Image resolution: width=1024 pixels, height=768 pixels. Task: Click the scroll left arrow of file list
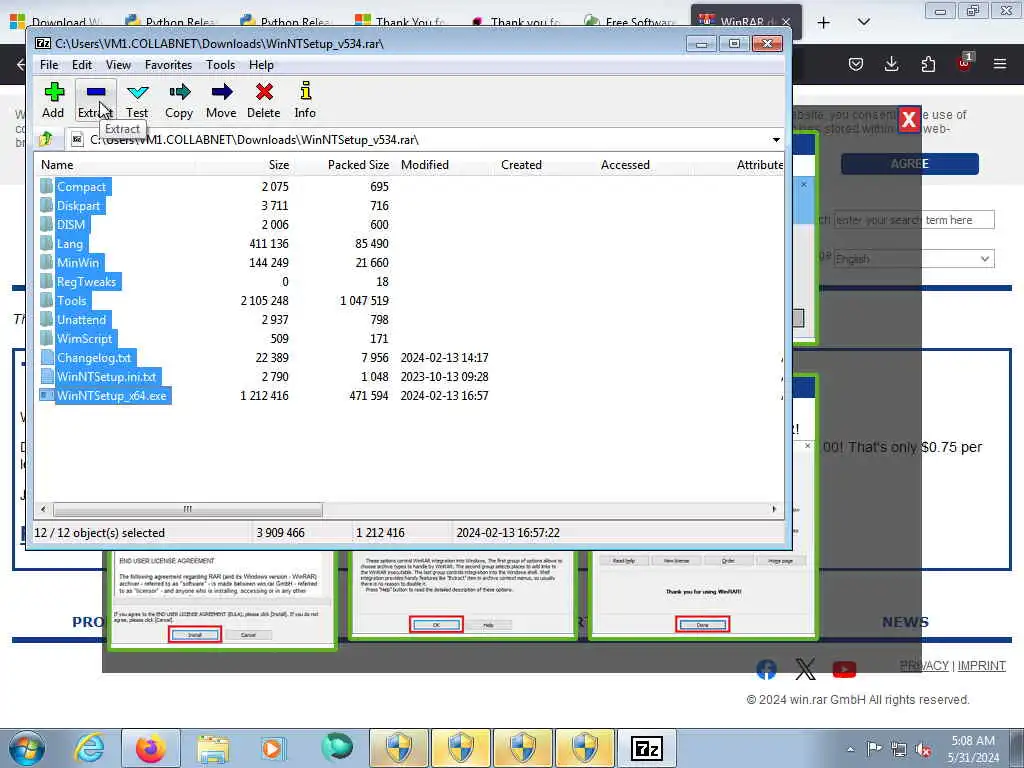point(44,509)
